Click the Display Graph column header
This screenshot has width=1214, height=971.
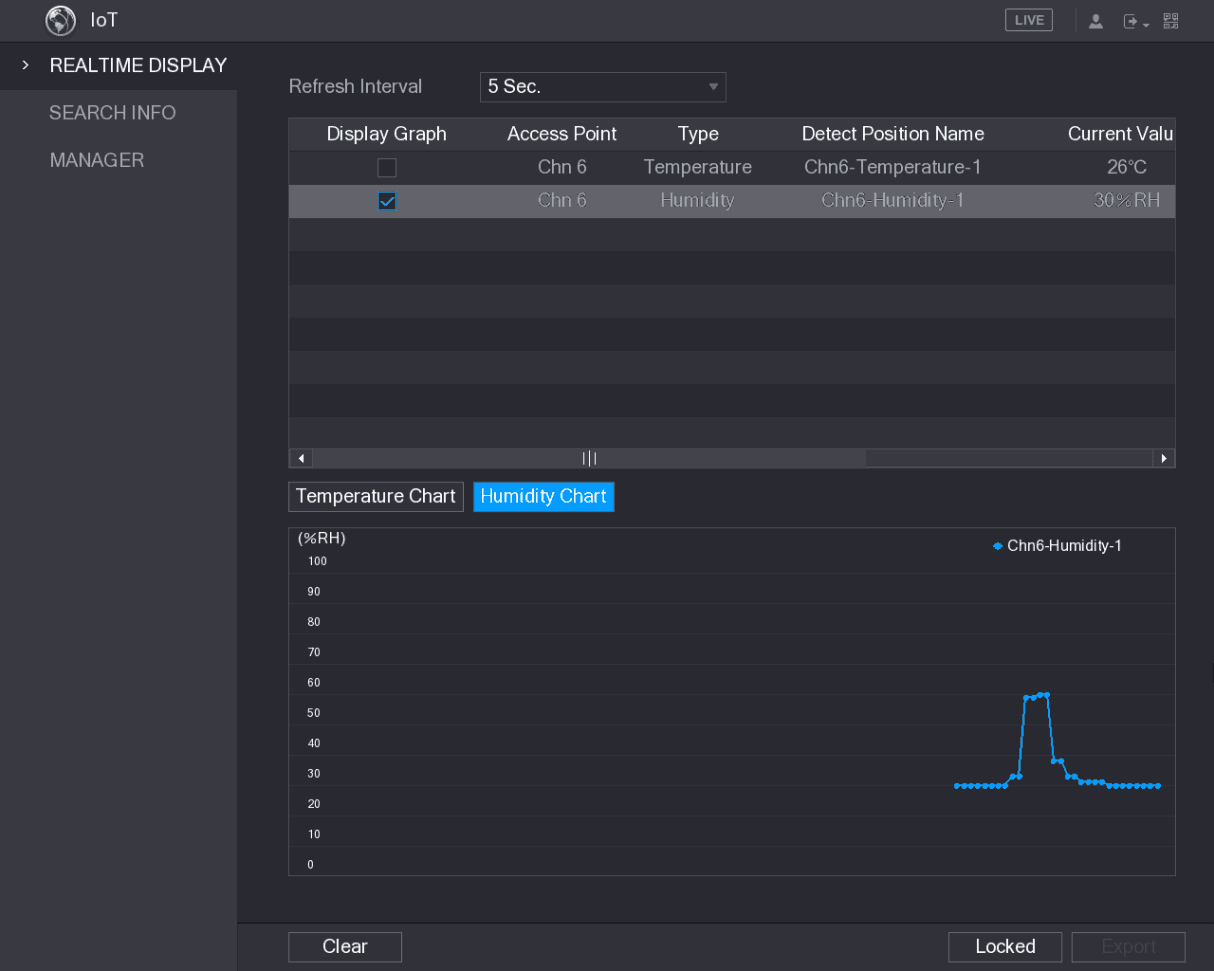pyautogui.click(x=387, y=134)
